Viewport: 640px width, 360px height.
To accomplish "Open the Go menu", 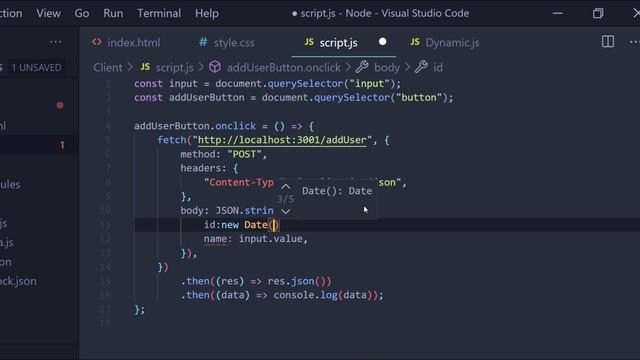I will (82, 13).
